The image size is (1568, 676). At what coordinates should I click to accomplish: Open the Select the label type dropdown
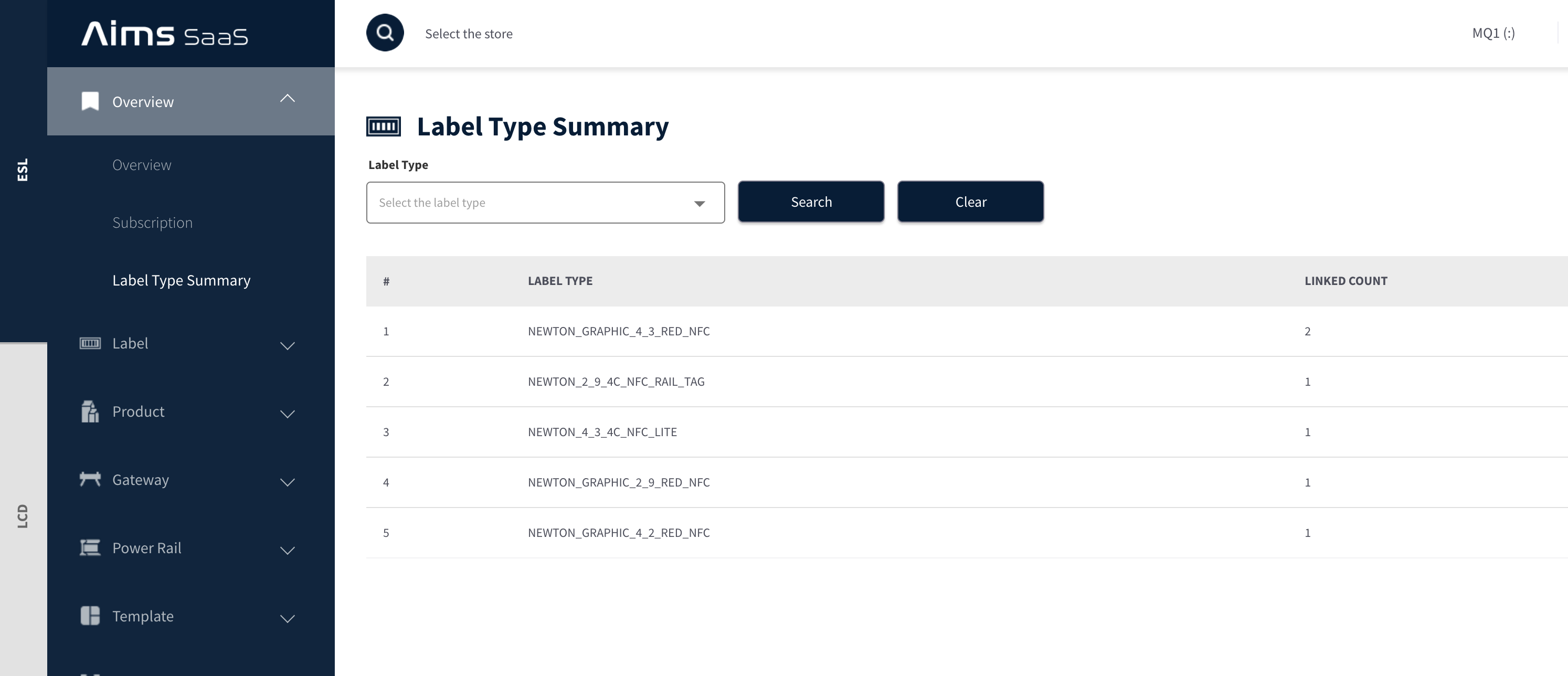pos(545,203)
